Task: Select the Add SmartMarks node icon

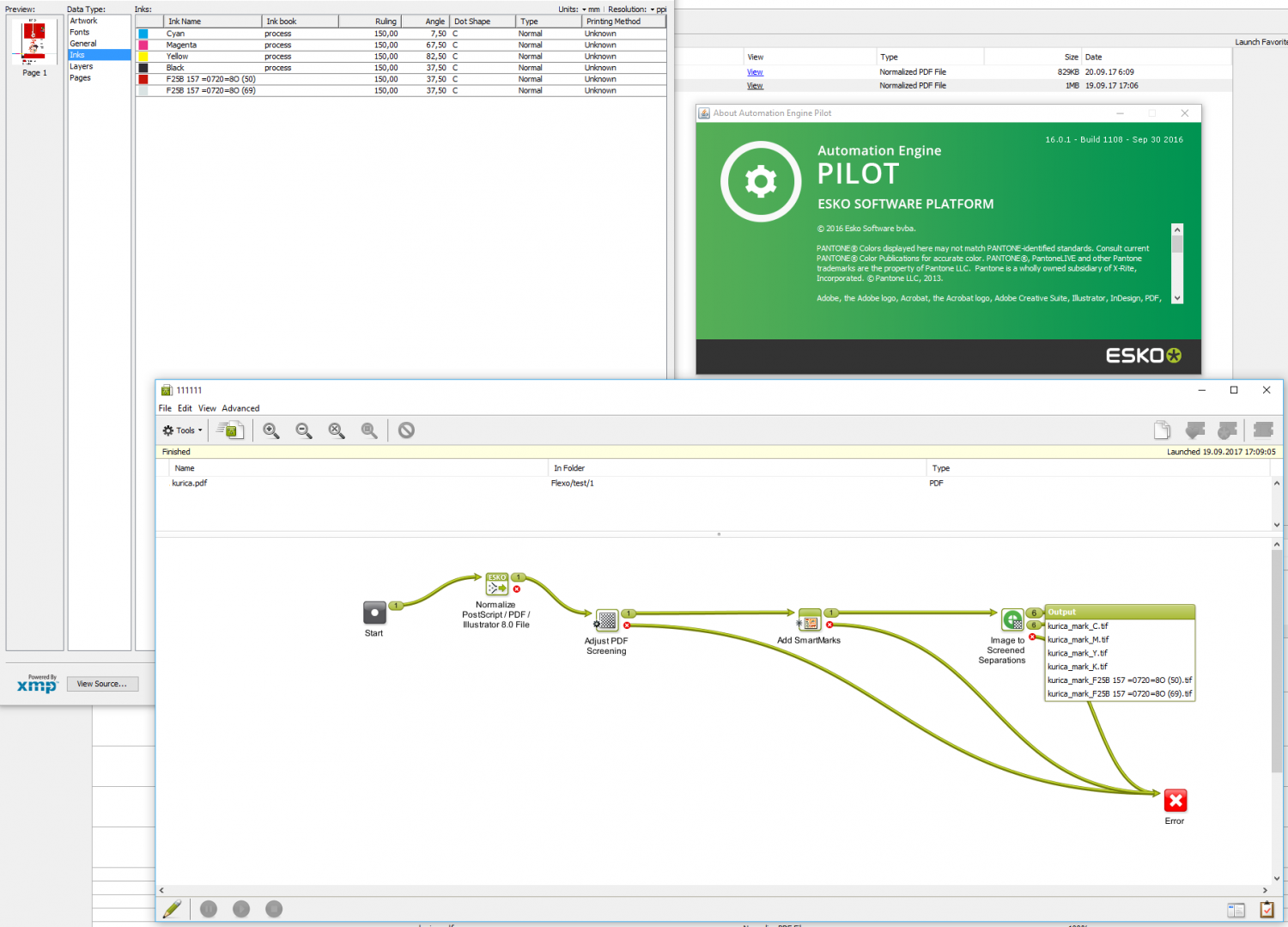Action: tap(810, 621)
